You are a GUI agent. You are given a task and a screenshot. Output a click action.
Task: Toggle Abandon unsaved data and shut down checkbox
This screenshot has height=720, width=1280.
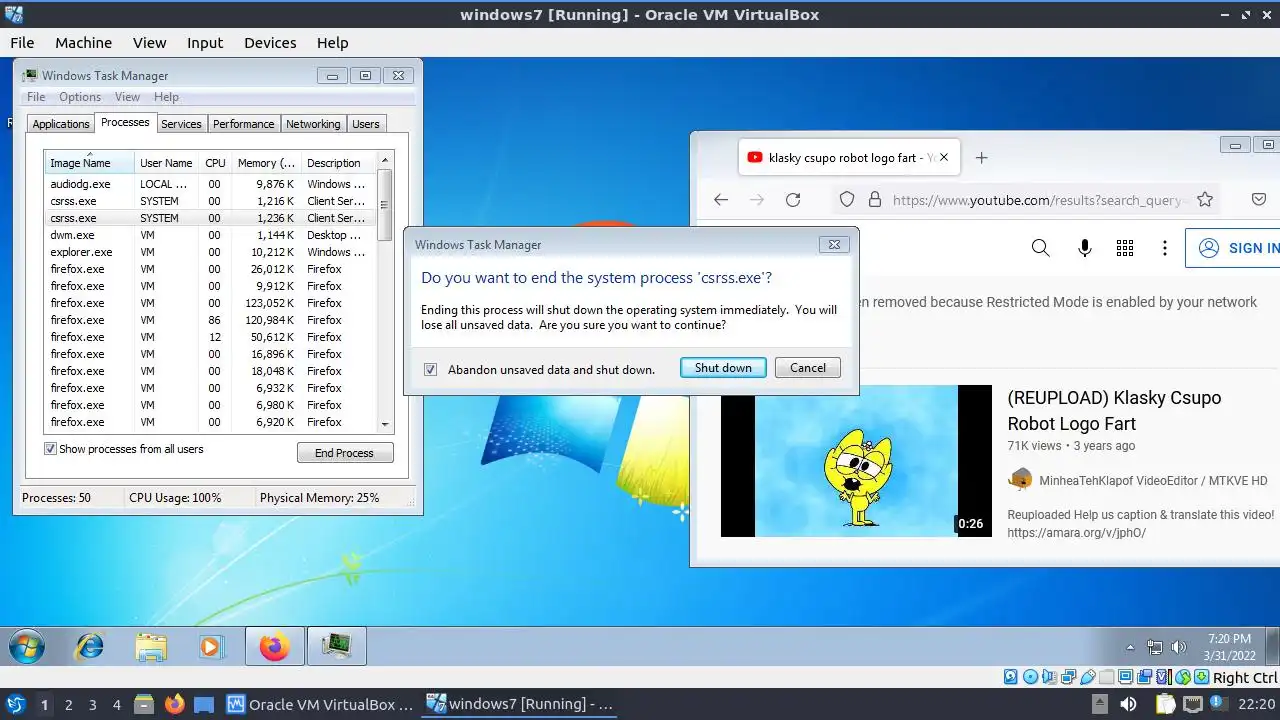(x=430, y=369)
